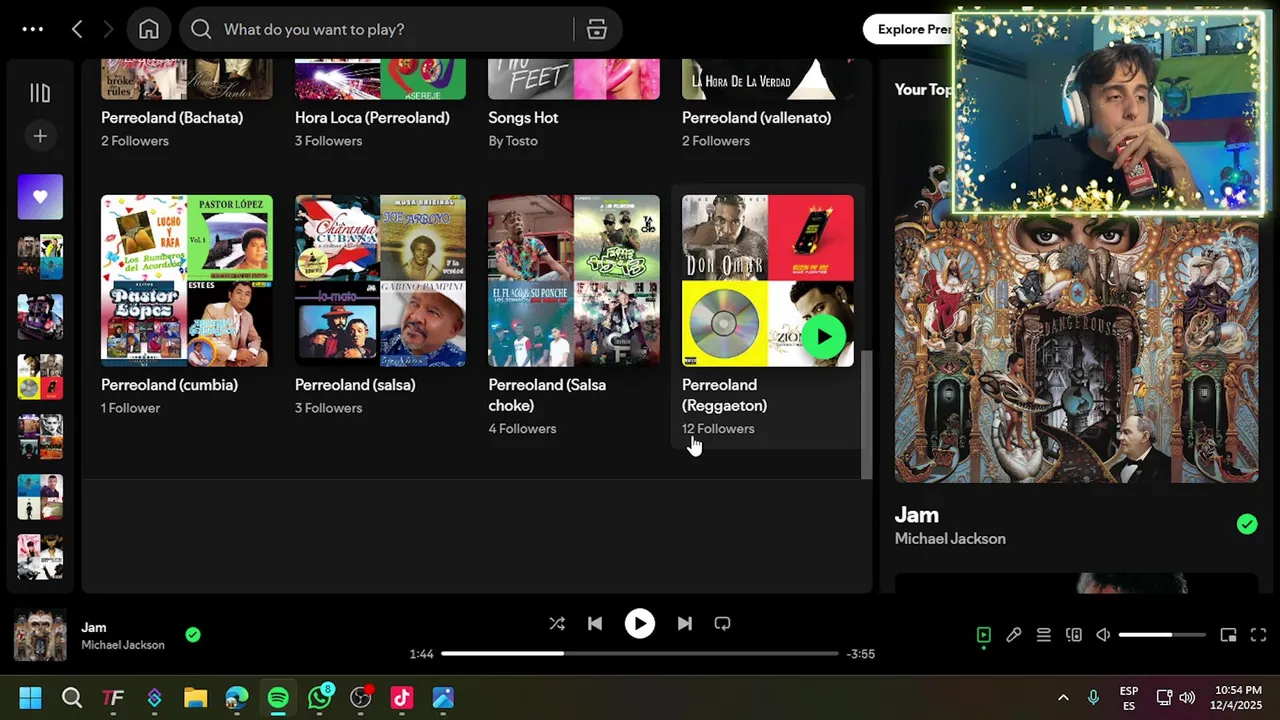Screen dimensions: 1280x720
Task: Show hidden system tray icons
Action: click(x=1063, y=697)
